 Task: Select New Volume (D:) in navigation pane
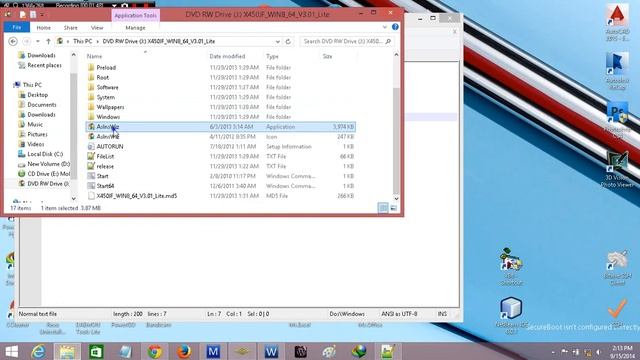49,164
